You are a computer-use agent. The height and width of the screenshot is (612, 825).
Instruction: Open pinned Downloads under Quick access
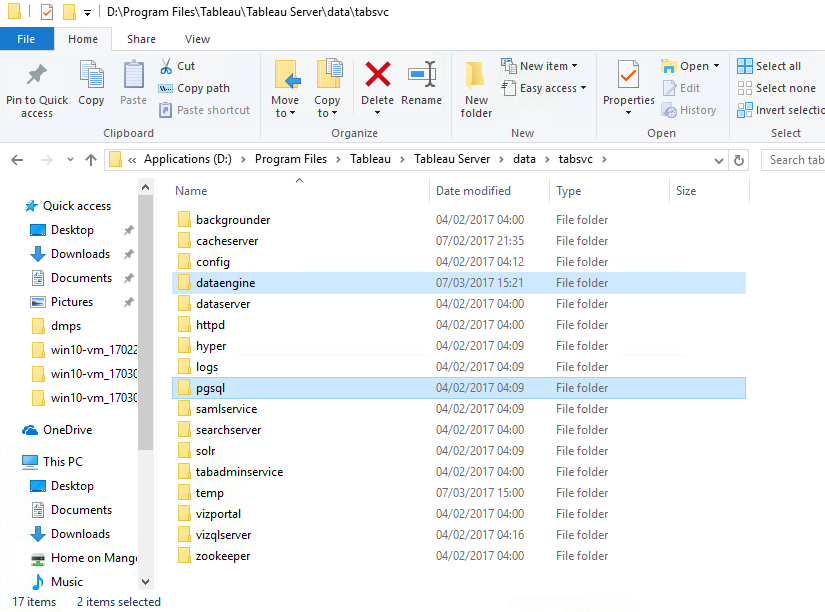tap(80, 254)
